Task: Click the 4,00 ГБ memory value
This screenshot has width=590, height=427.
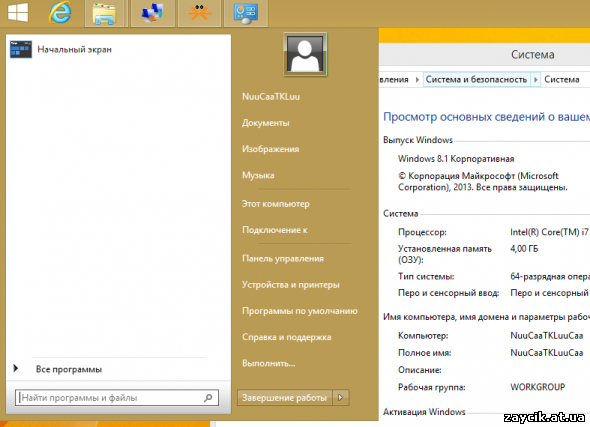Action: tap(524, 249)
